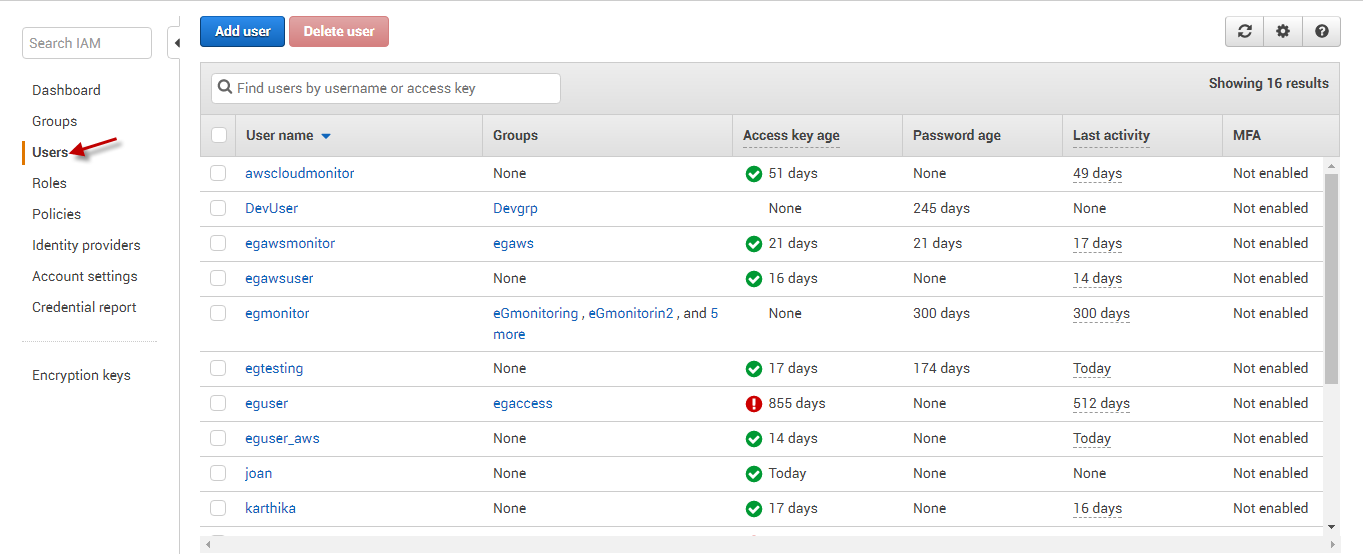Image resolution: width=1363 pixels, height=554 pixels.
Task: Tick the checkbox next to egmonitor
Action: click(x=218, y=313)
